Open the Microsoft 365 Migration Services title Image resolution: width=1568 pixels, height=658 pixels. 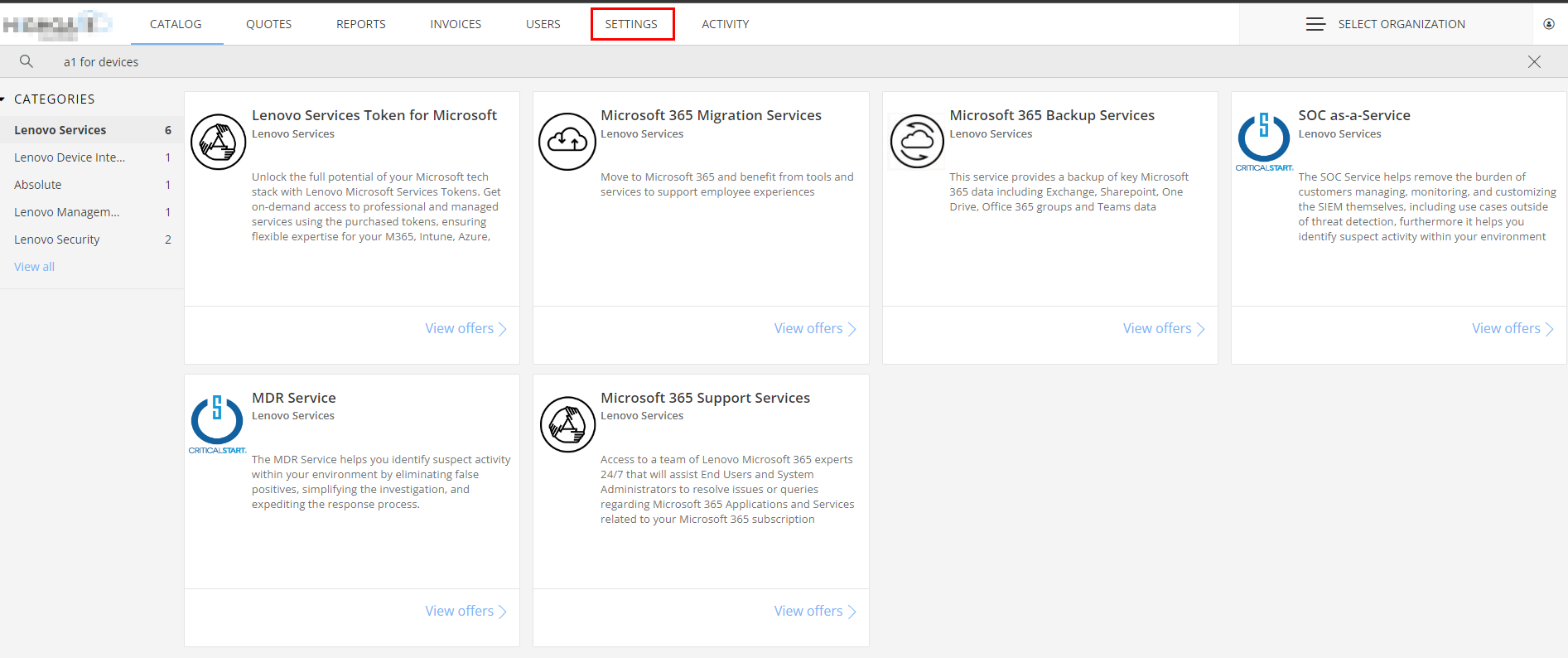pyautogui.click(x=711, y=115)
